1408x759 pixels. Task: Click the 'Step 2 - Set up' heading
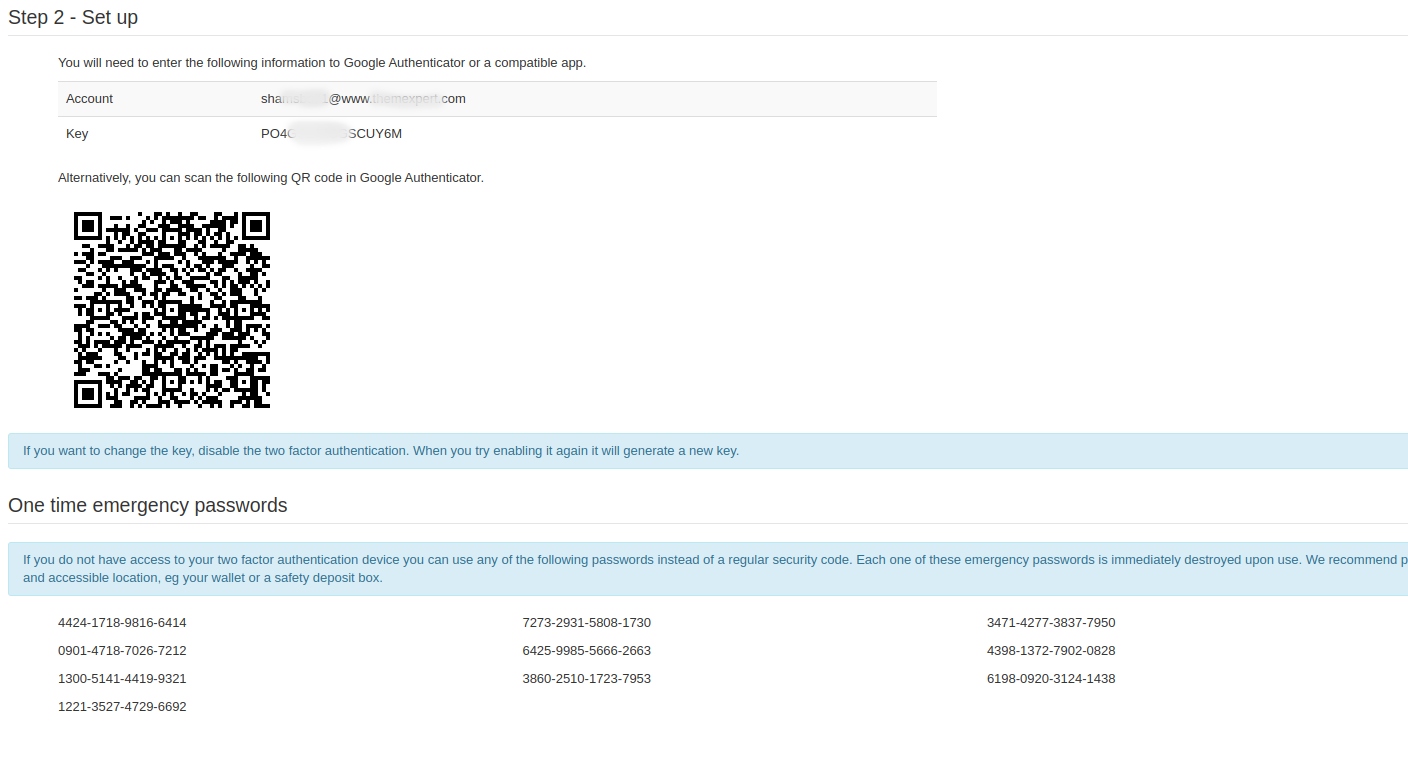(x=73, y=17)
